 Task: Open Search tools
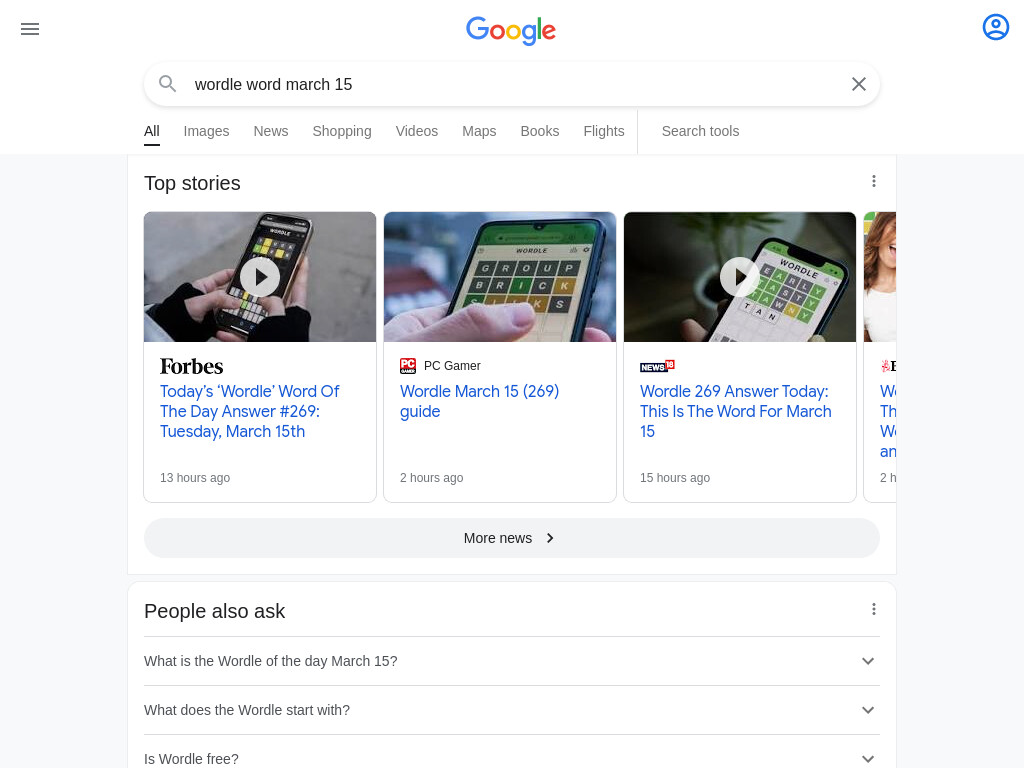[700, 131]
